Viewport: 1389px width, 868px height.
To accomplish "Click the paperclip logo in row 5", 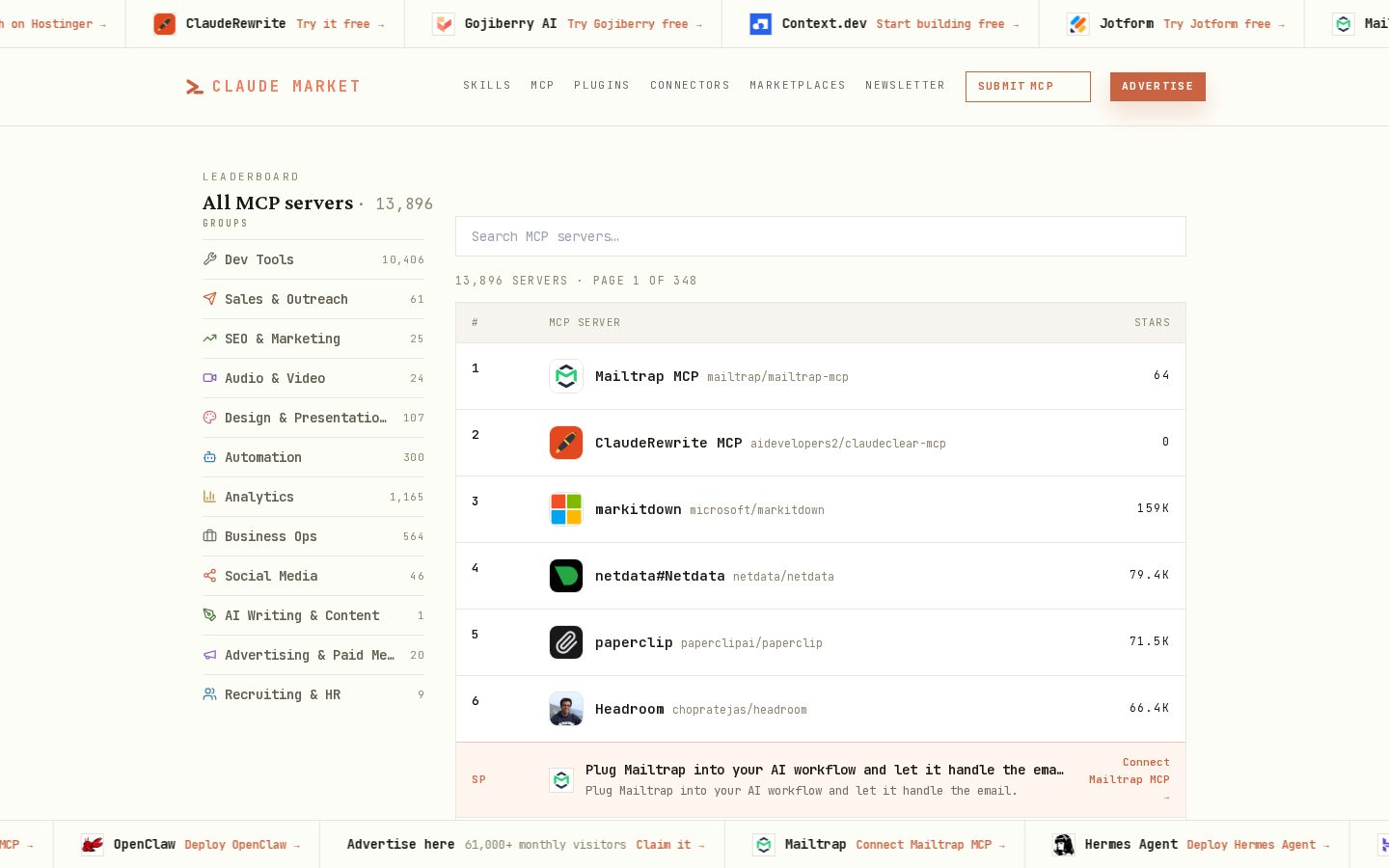I will (x=566, y=642).
